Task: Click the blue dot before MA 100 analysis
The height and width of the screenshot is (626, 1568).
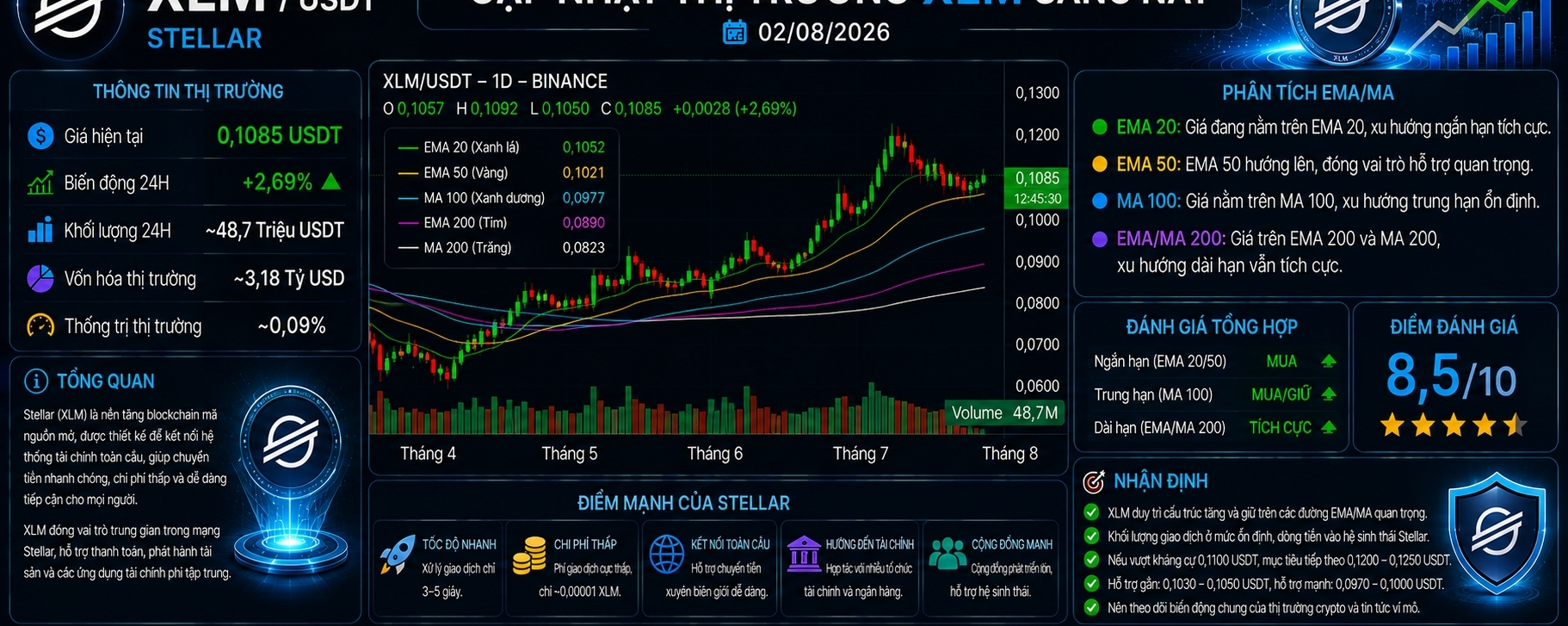Action: pos(1099,201)
